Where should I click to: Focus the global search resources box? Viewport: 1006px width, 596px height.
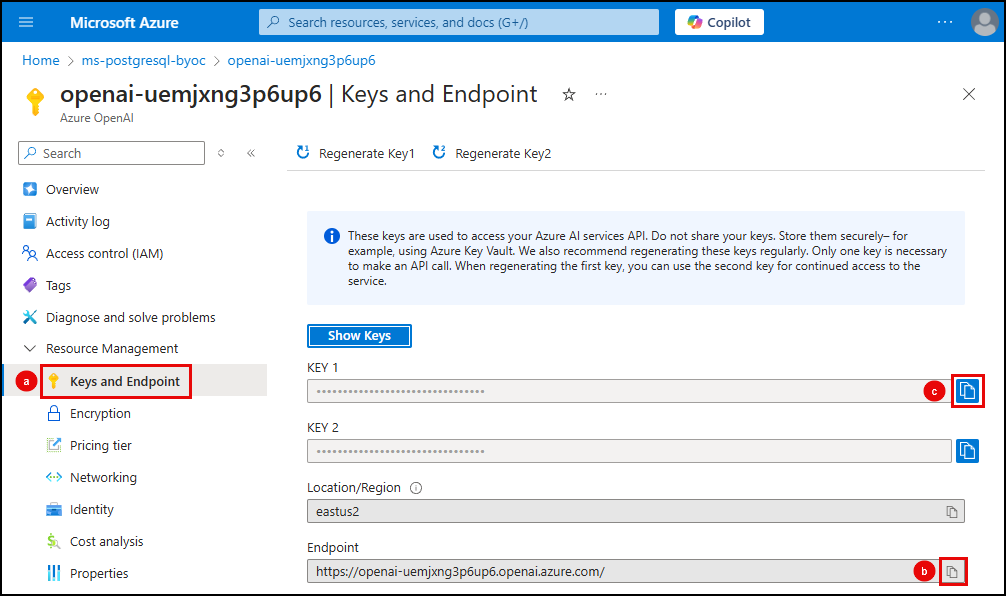click(459, 22)
